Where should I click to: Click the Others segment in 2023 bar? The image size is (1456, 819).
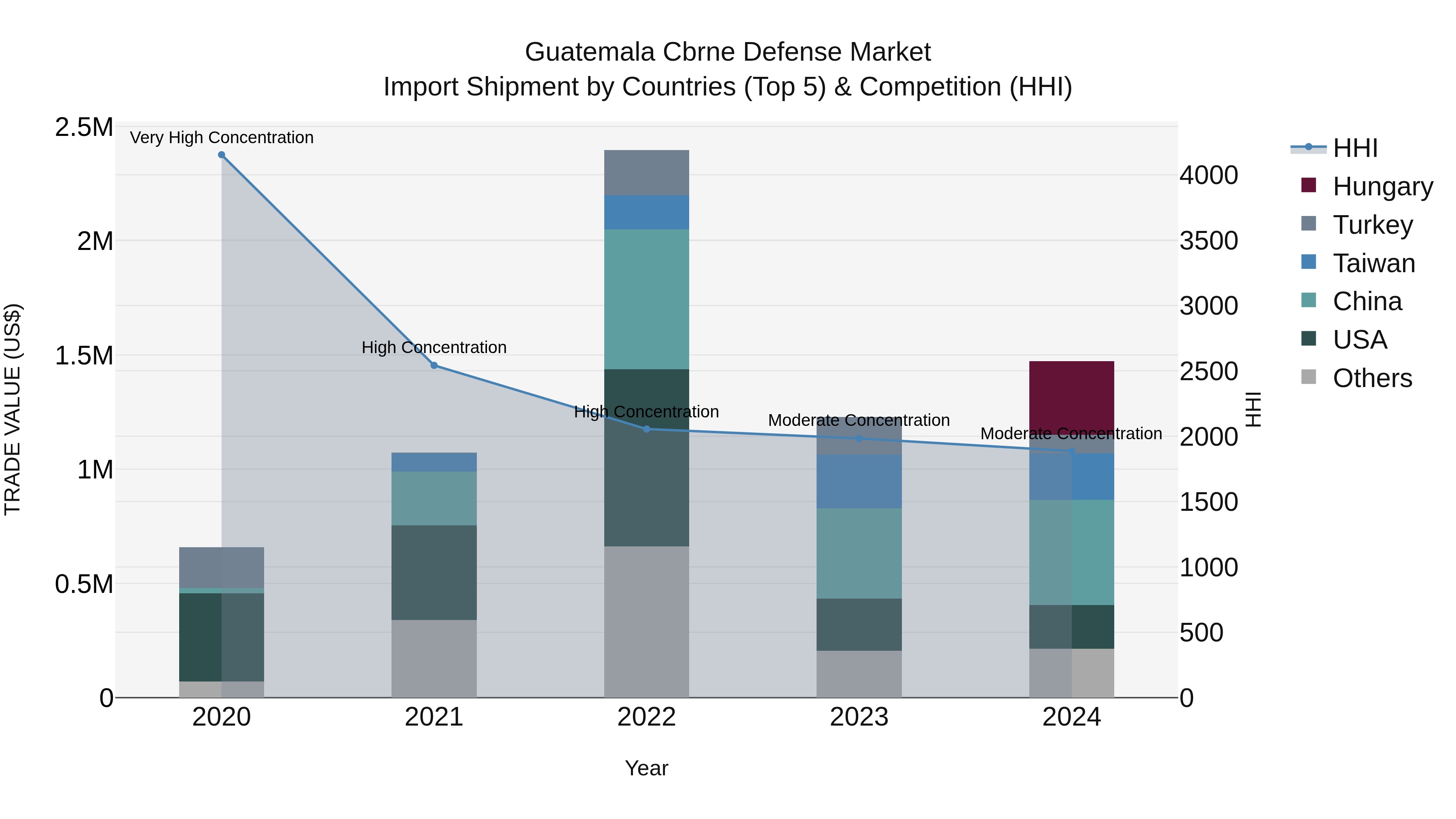tap(859, 674)
